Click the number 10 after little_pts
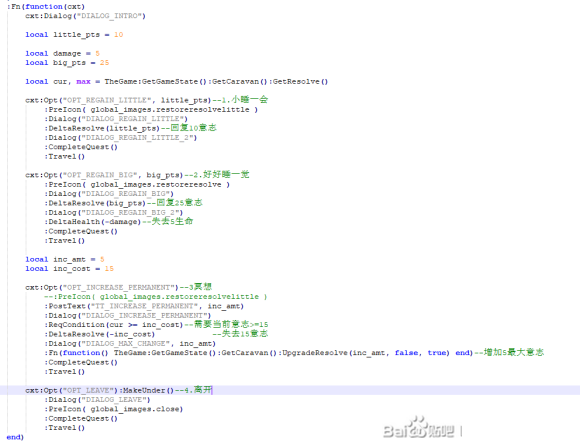Screen dimensions: 580x444 (118, 35)
